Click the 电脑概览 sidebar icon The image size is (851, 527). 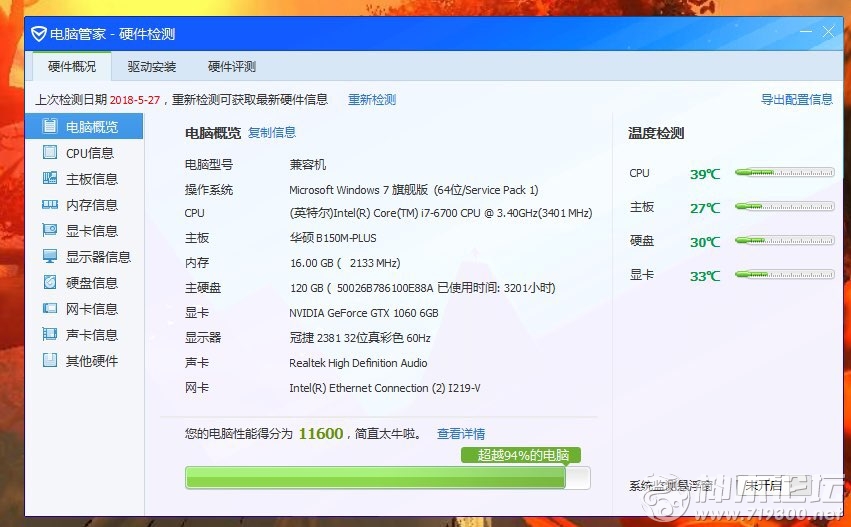pos(50,126)
